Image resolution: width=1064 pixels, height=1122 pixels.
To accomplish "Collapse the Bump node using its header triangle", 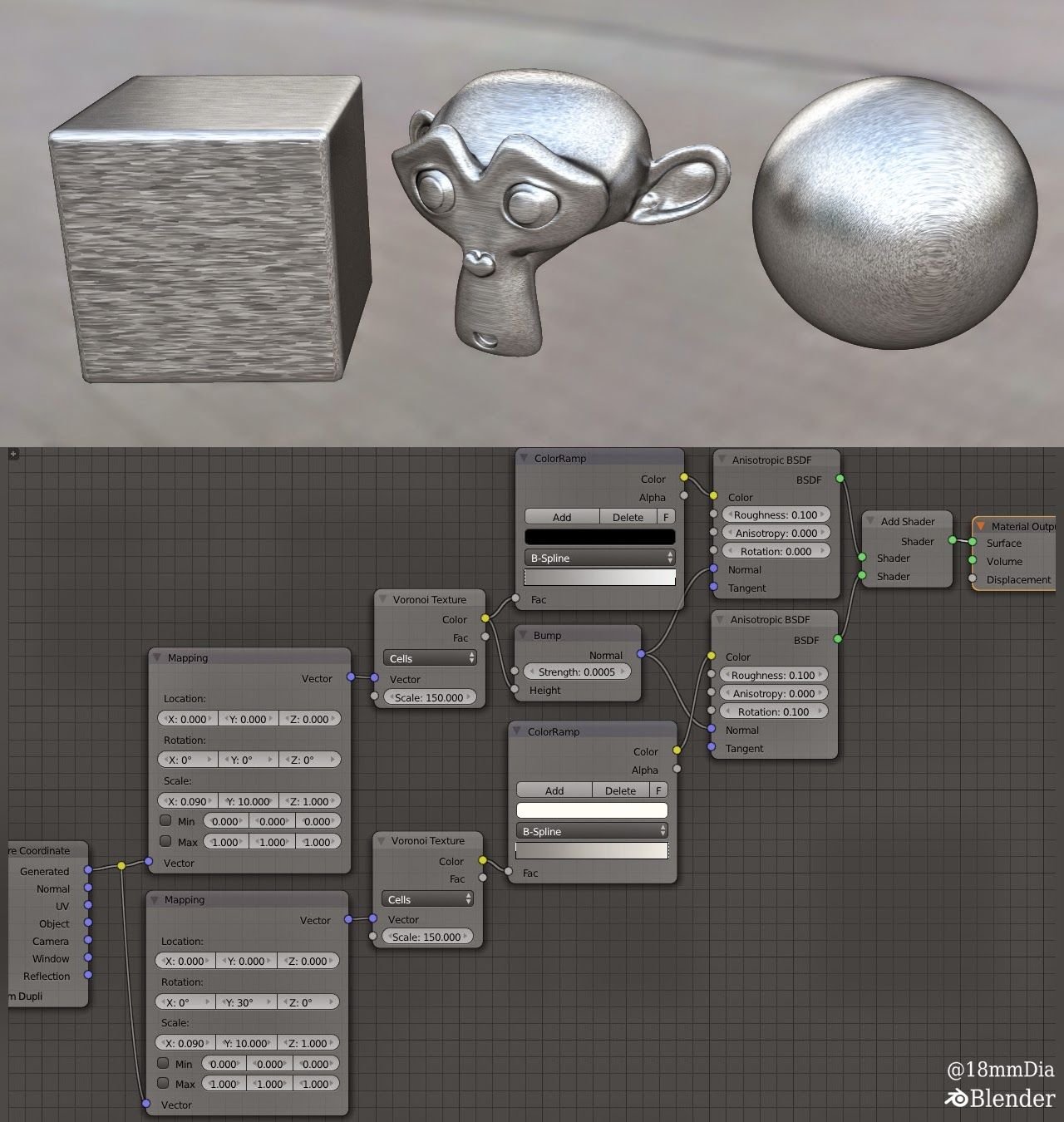I will click(x=524, y=635).
